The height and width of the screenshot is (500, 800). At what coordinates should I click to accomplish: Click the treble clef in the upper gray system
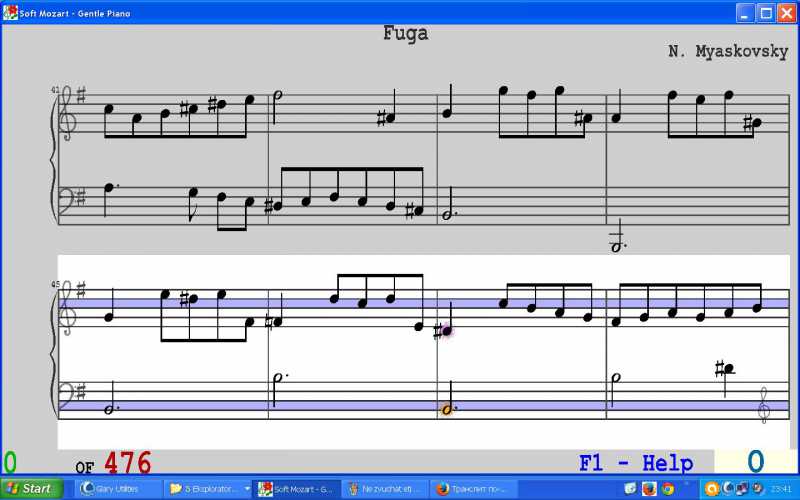(68, 114)
